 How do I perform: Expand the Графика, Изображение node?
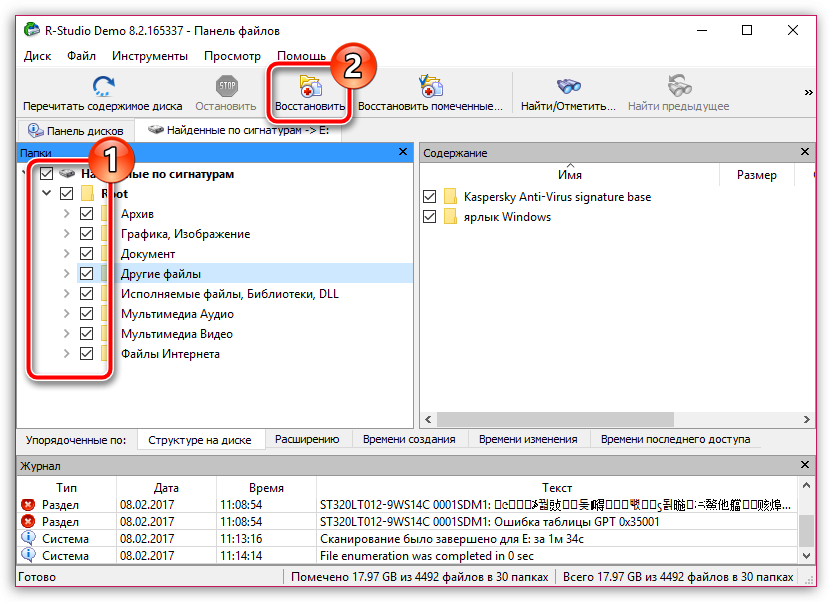coord(66,234)
